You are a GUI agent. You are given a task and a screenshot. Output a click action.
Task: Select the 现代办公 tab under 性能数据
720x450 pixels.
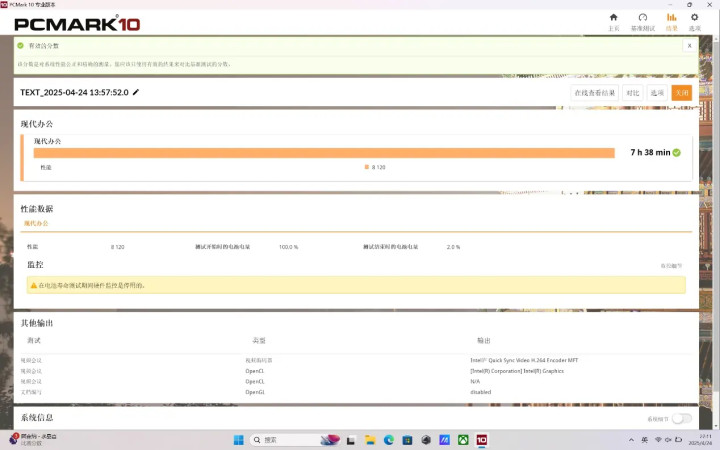pos(36,223)
